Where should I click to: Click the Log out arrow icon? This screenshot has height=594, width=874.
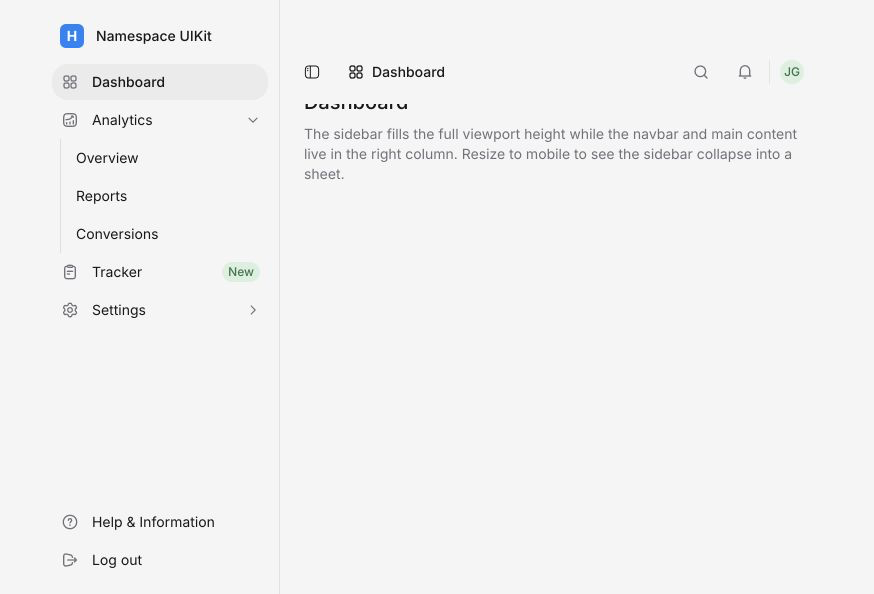(70, 560)
